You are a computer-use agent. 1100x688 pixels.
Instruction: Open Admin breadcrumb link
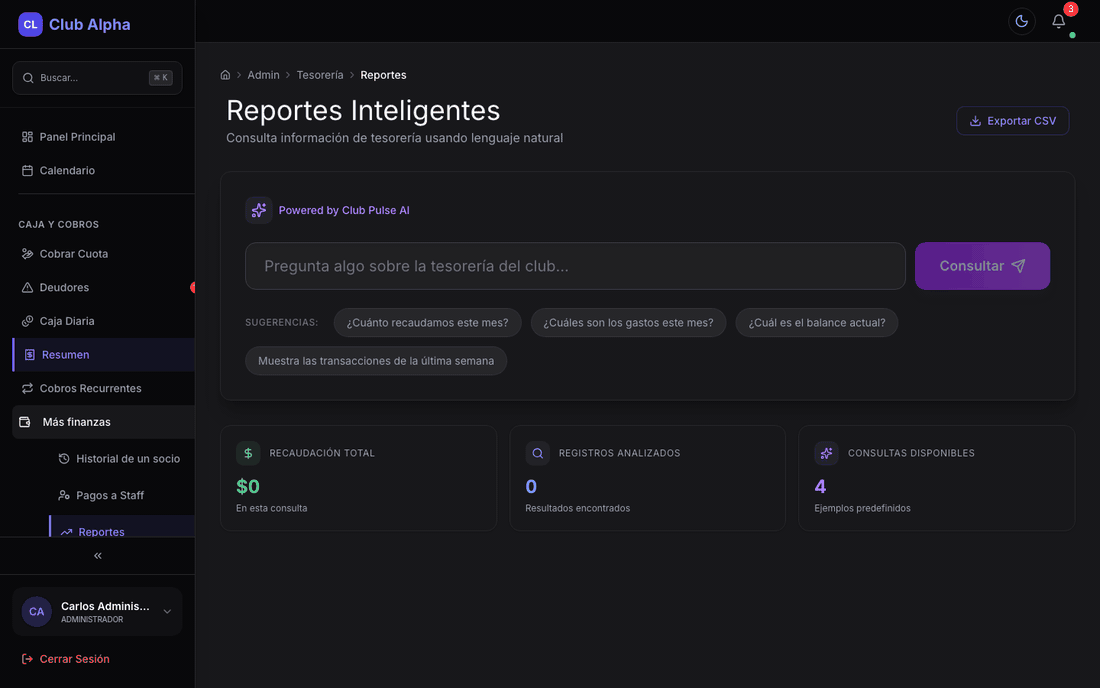pyautogui.click(x=263, y=75)
